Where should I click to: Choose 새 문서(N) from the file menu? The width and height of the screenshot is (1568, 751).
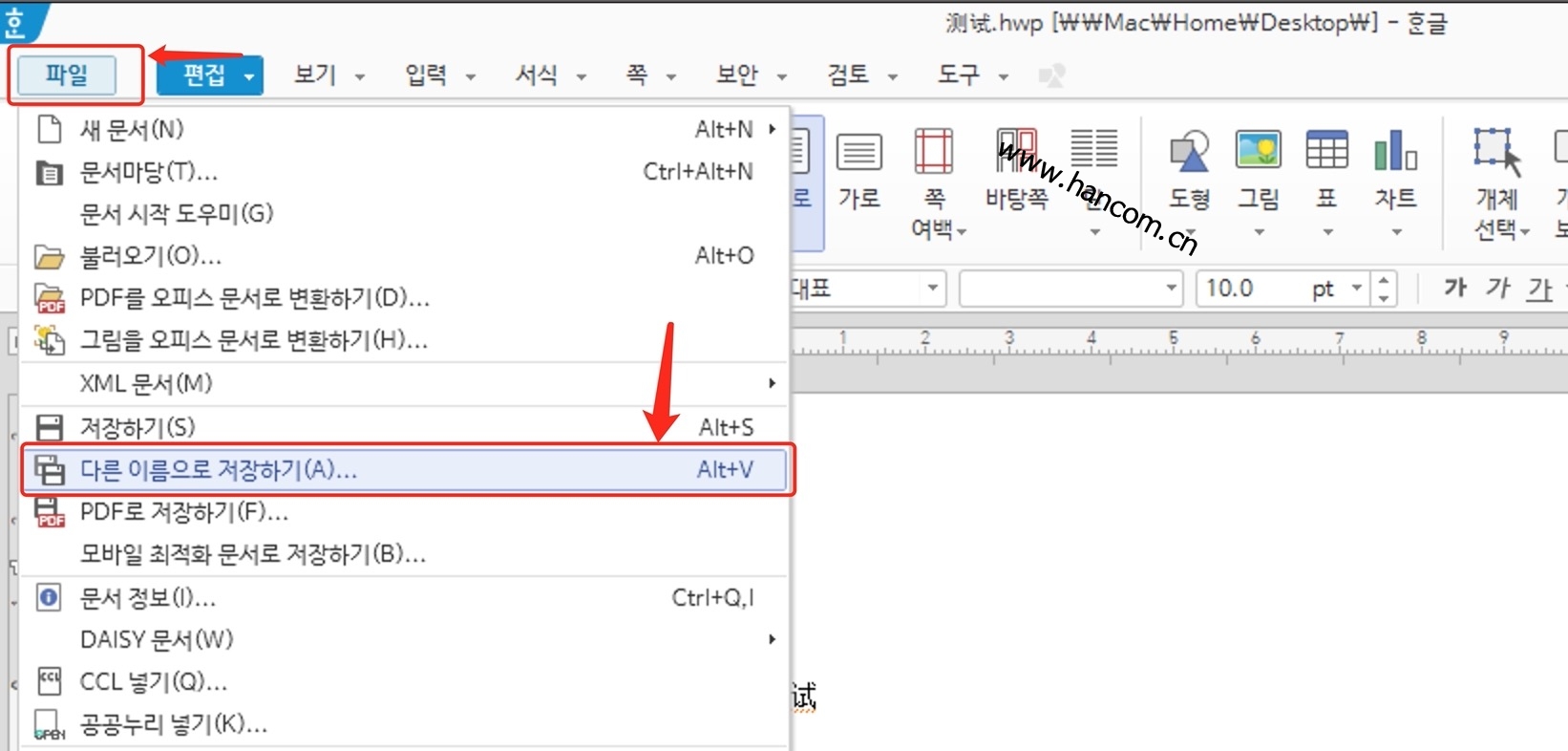pos(404,129)
